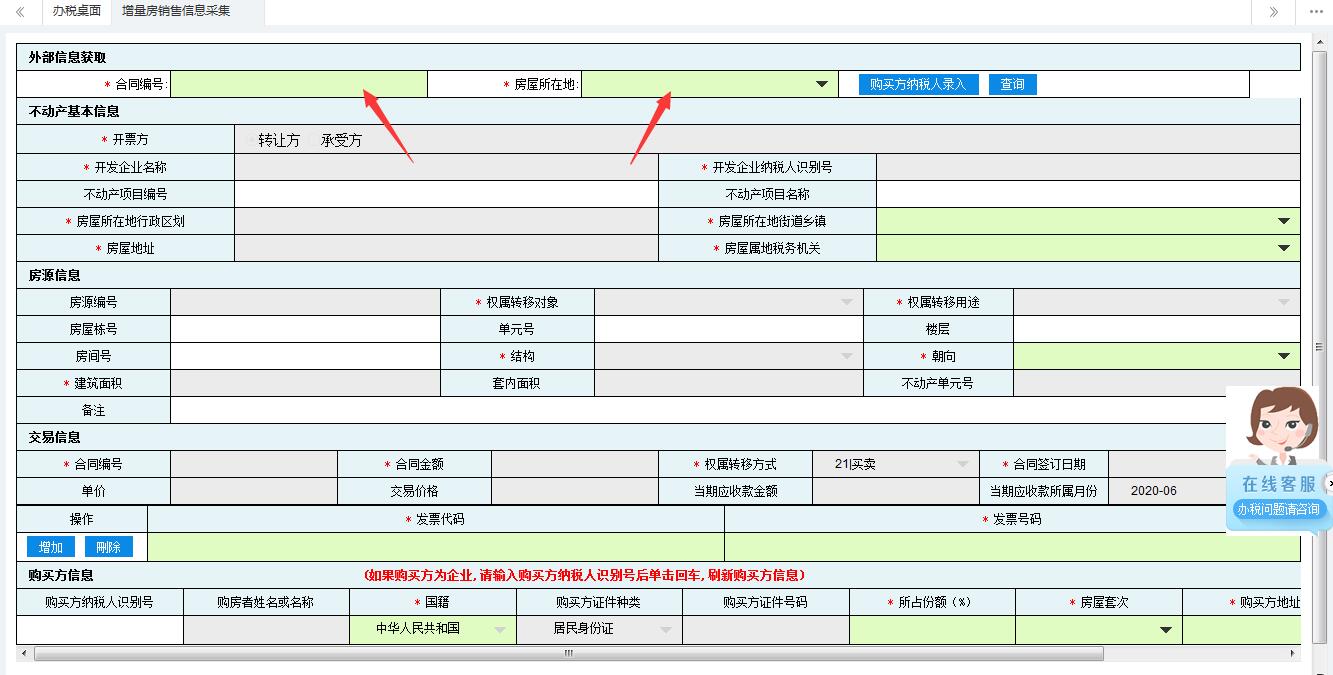Click 增加 to add an invoice row
Viewport: 1333px width, 675px height.
click(50, 546)
